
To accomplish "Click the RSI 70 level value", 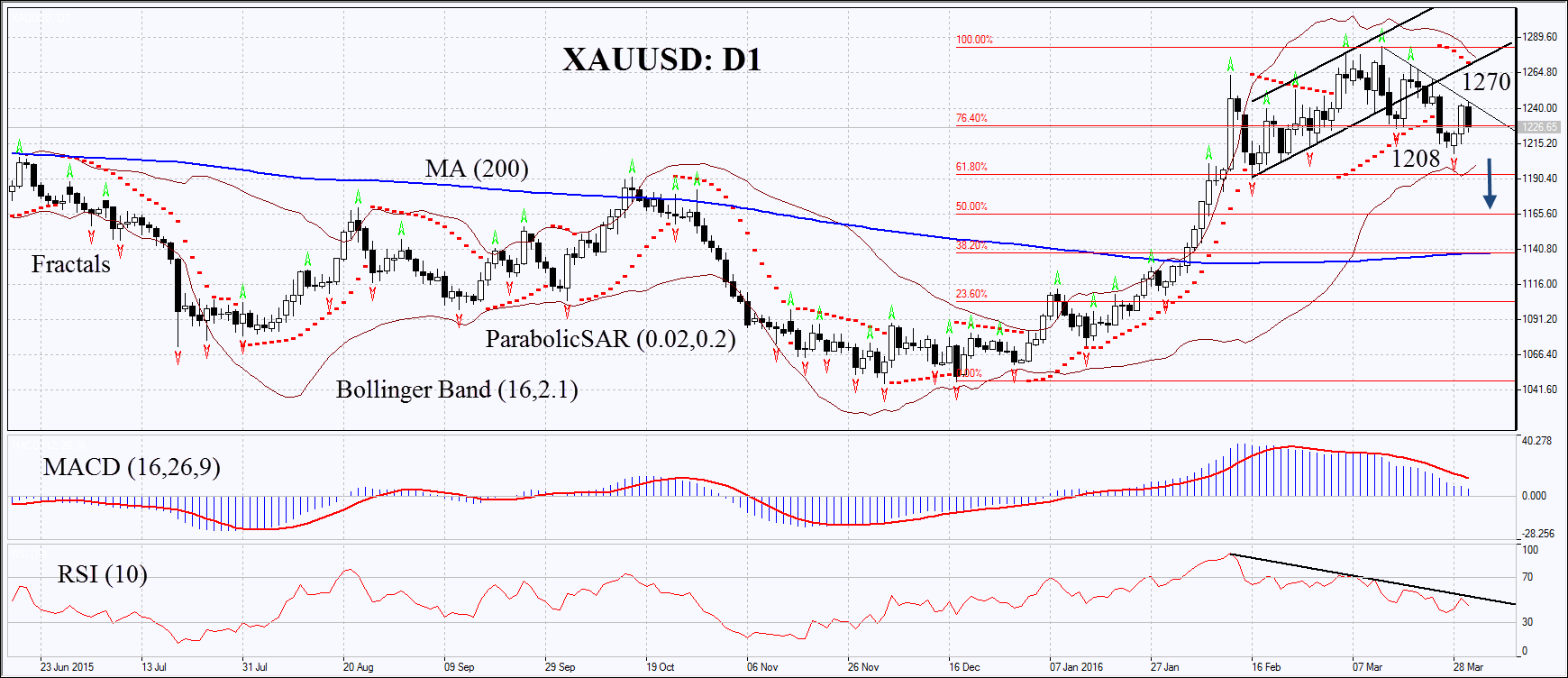I will pos(1527,577).
